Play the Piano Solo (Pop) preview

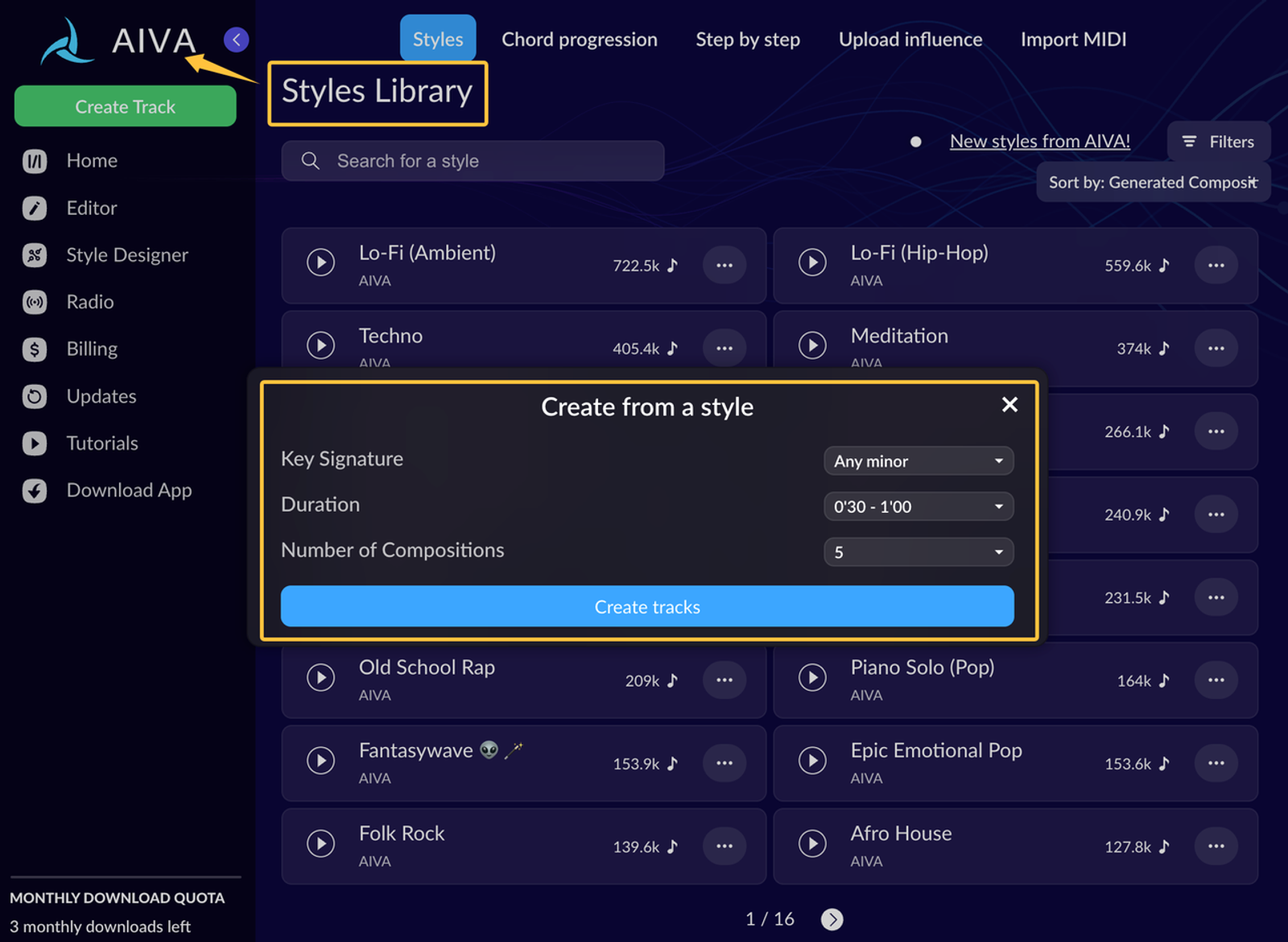[x=812, y=677]
